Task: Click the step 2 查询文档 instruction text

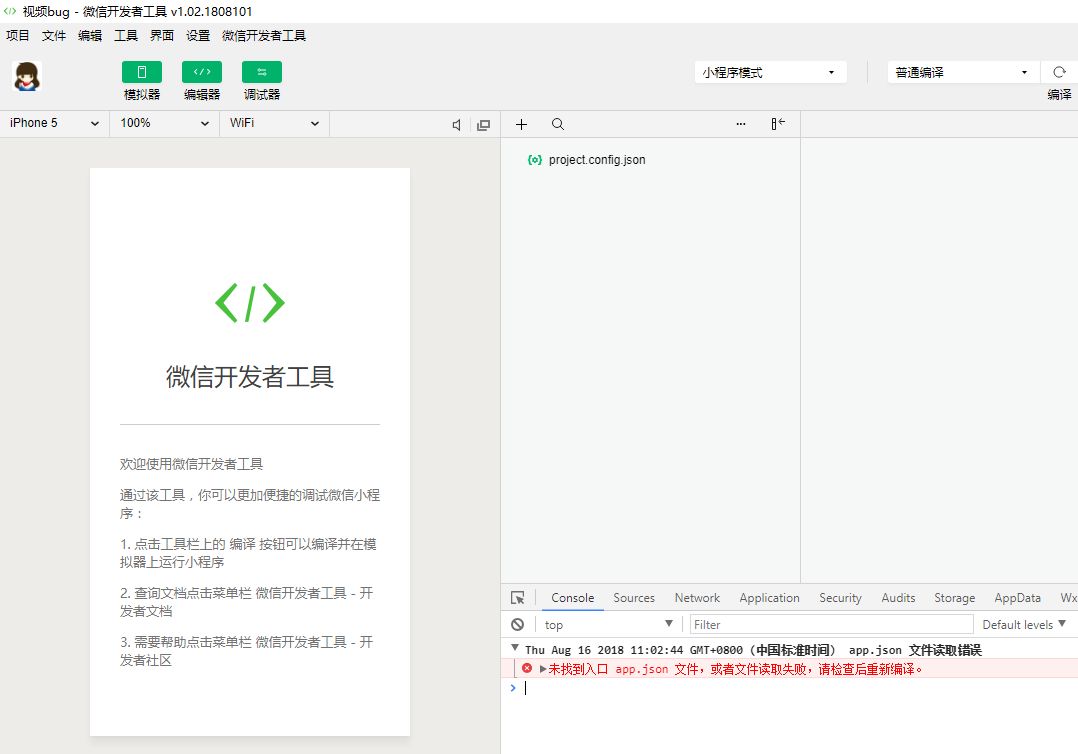Action: click(x=246, y=601)
